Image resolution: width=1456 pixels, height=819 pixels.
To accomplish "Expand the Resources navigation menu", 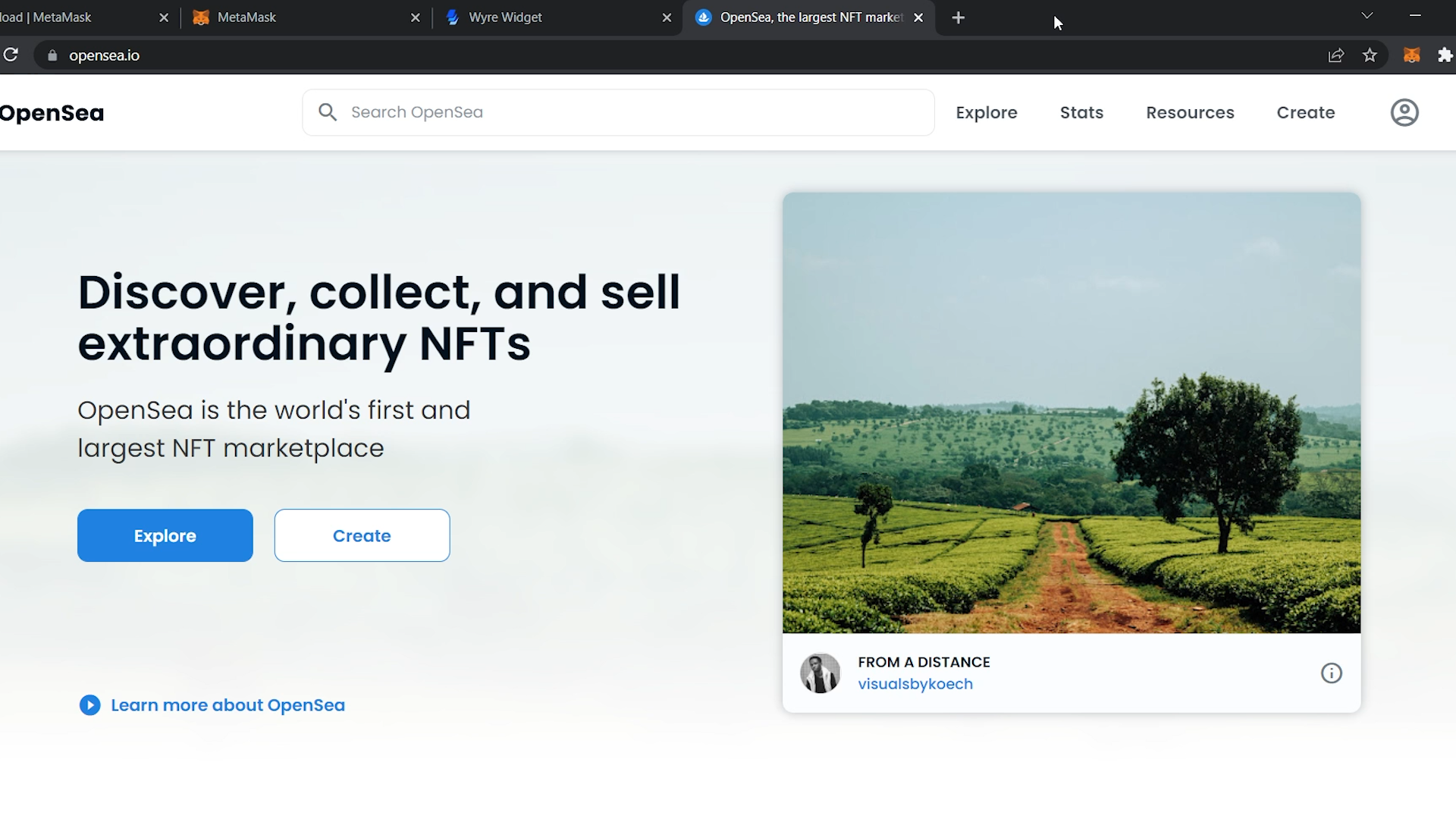I will point(1191,112).
